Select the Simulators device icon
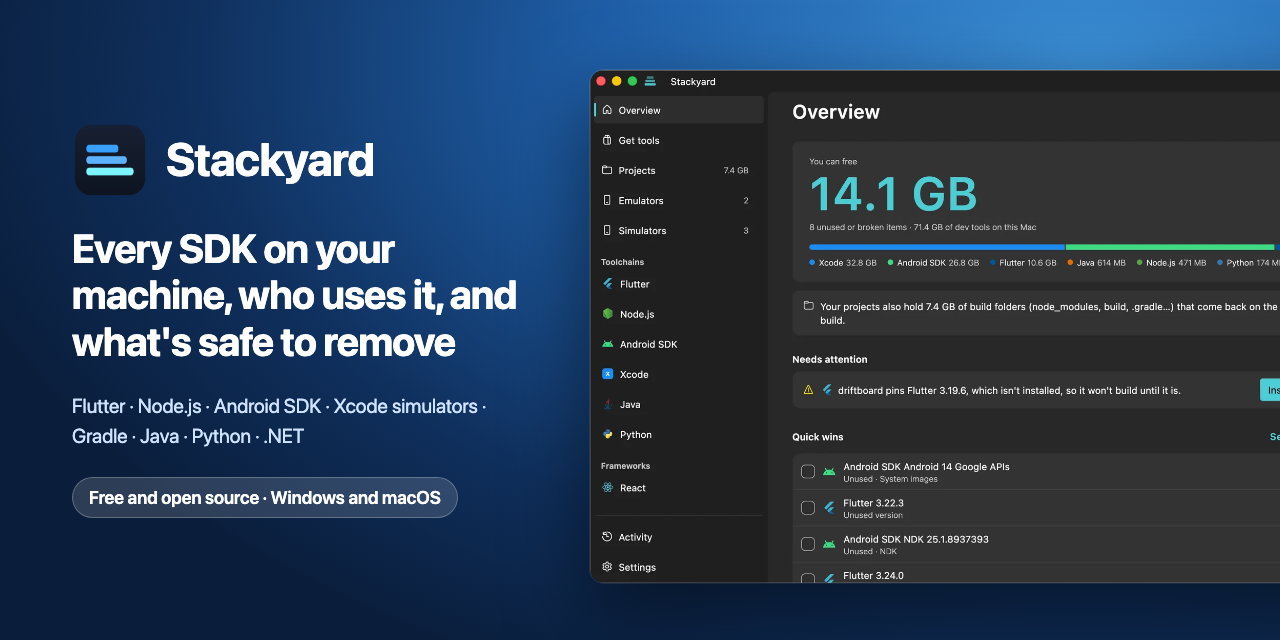The height and width of the screenshot is (640, 1280). (607, 230)
